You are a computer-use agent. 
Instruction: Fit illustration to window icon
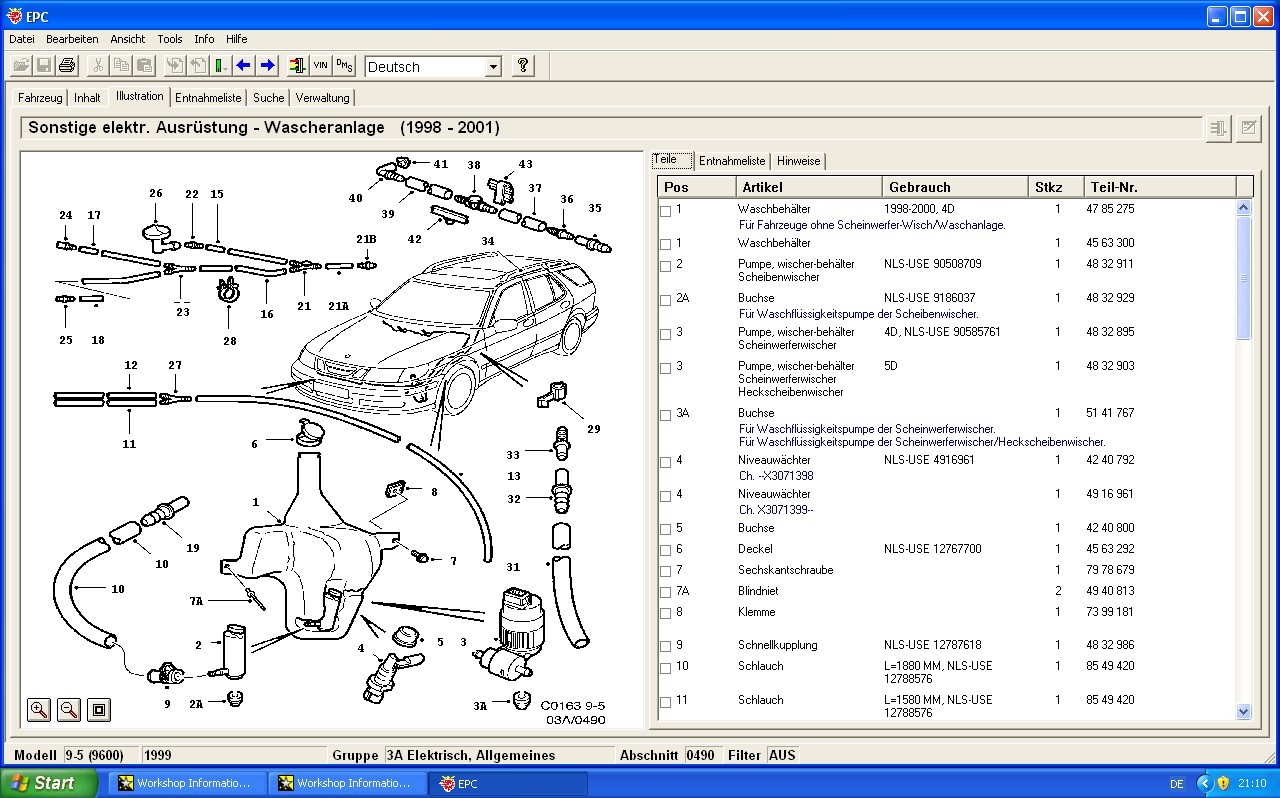click(99, 710)
